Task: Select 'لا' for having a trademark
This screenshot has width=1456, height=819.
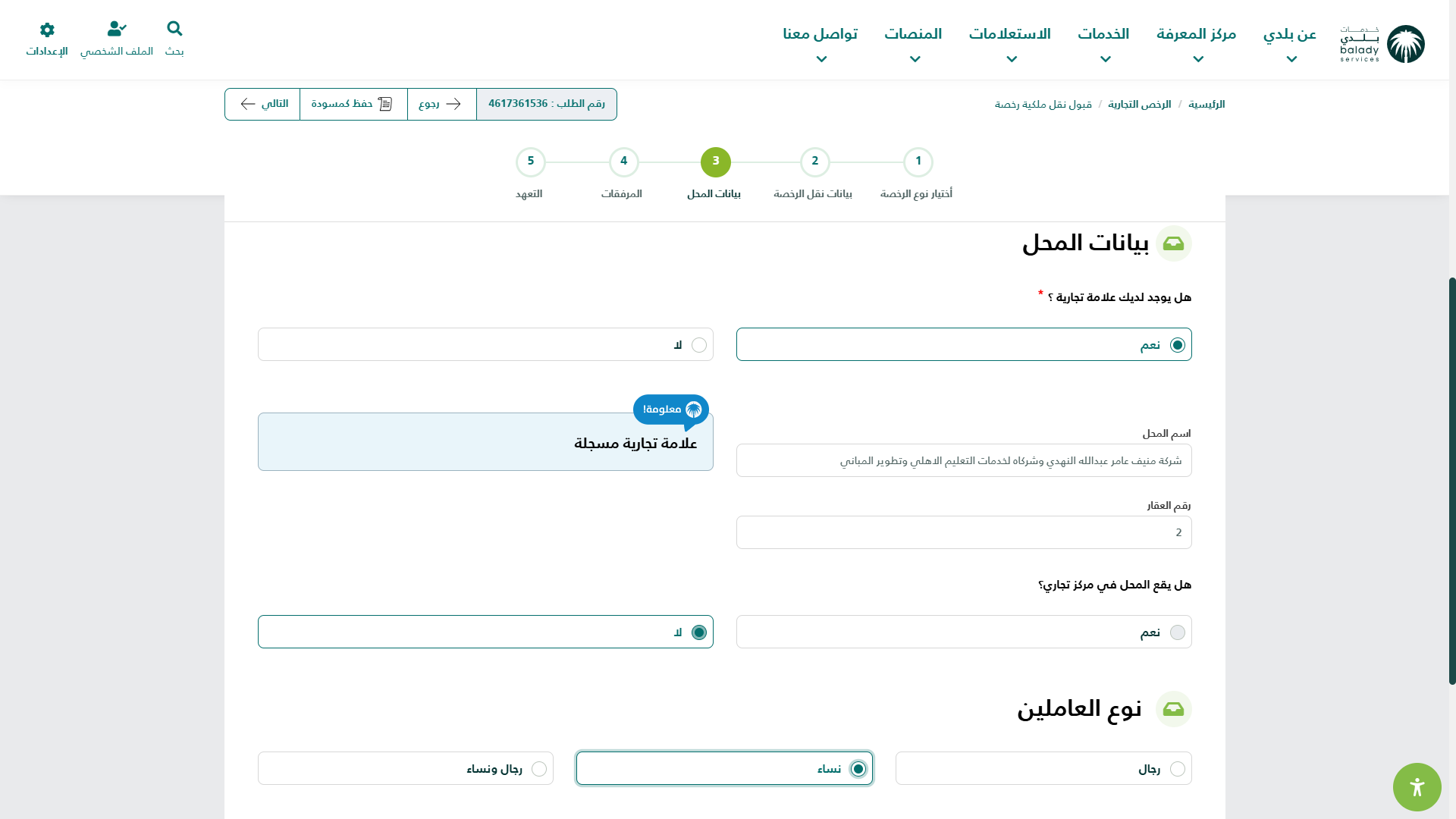Action: coord(698,345)
